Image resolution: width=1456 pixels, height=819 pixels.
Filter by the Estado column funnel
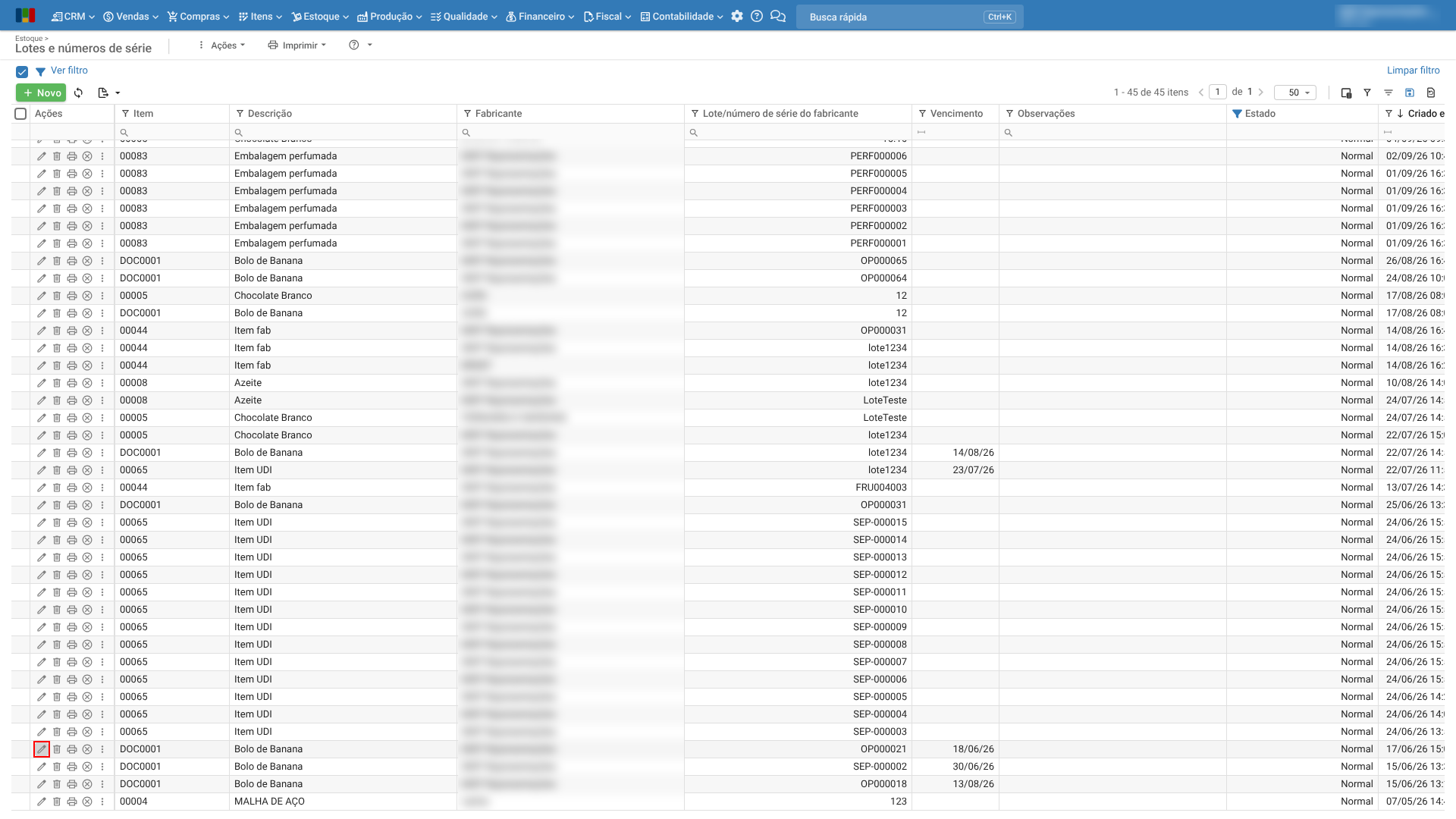(1237, 114)
